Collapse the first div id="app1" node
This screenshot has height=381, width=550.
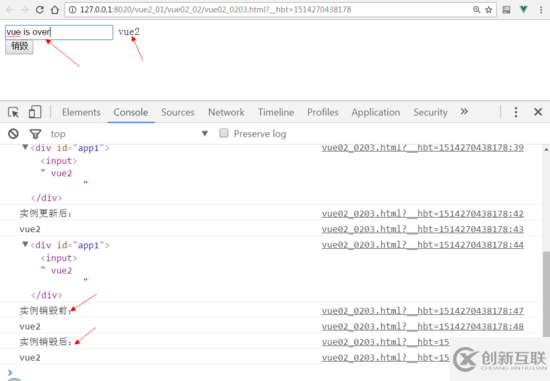point(25,147)
